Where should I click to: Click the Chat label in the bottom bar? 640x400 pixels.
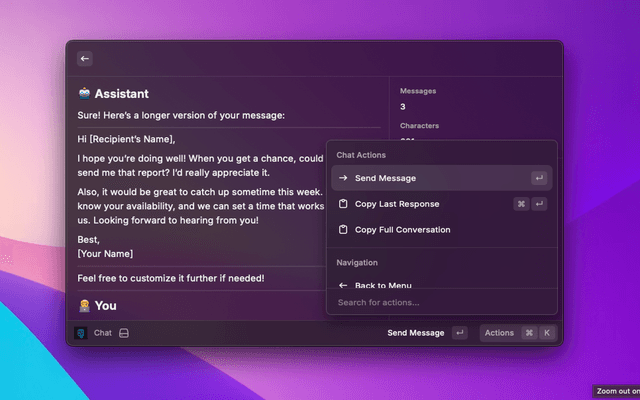click(x=103, y=333)
